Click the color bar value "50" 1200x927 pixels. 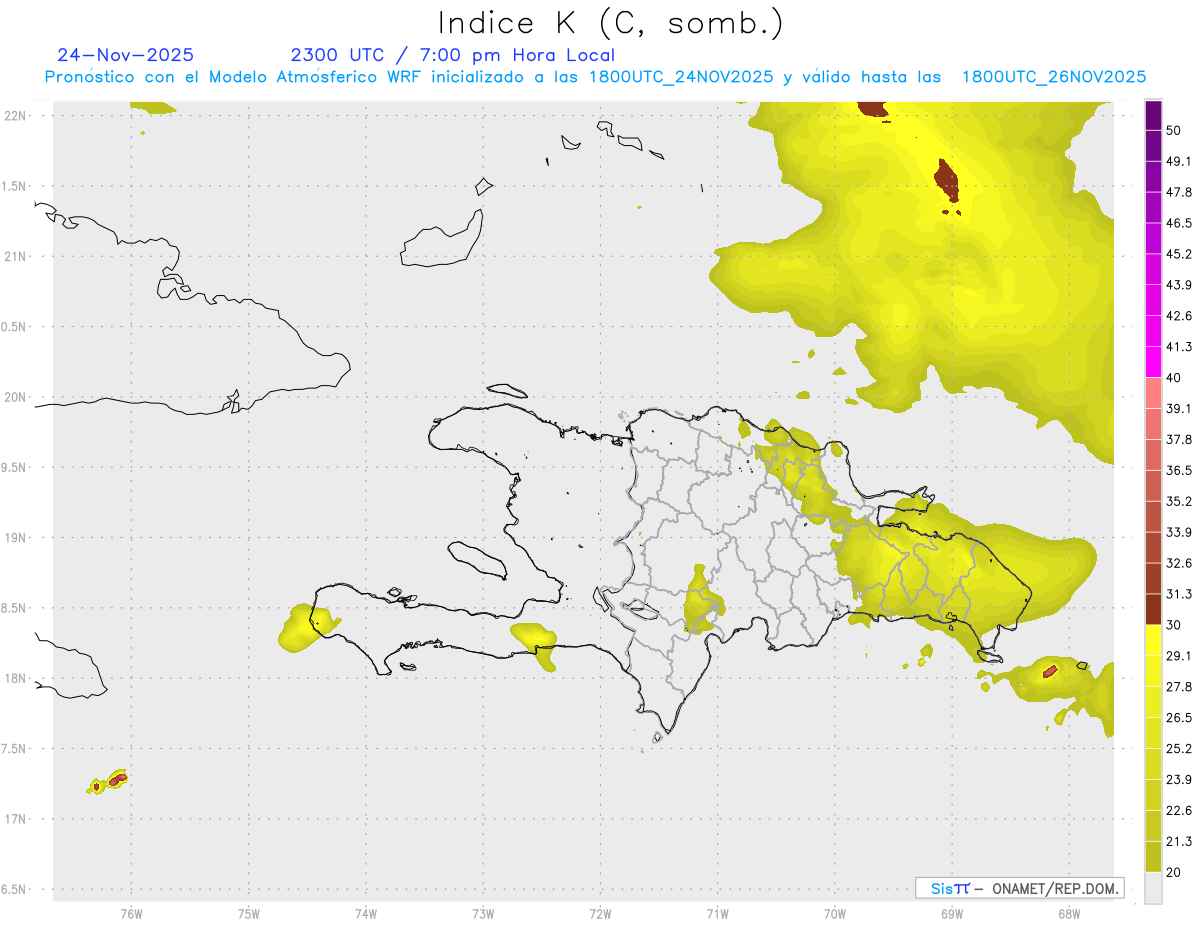tap(1174, 130)
